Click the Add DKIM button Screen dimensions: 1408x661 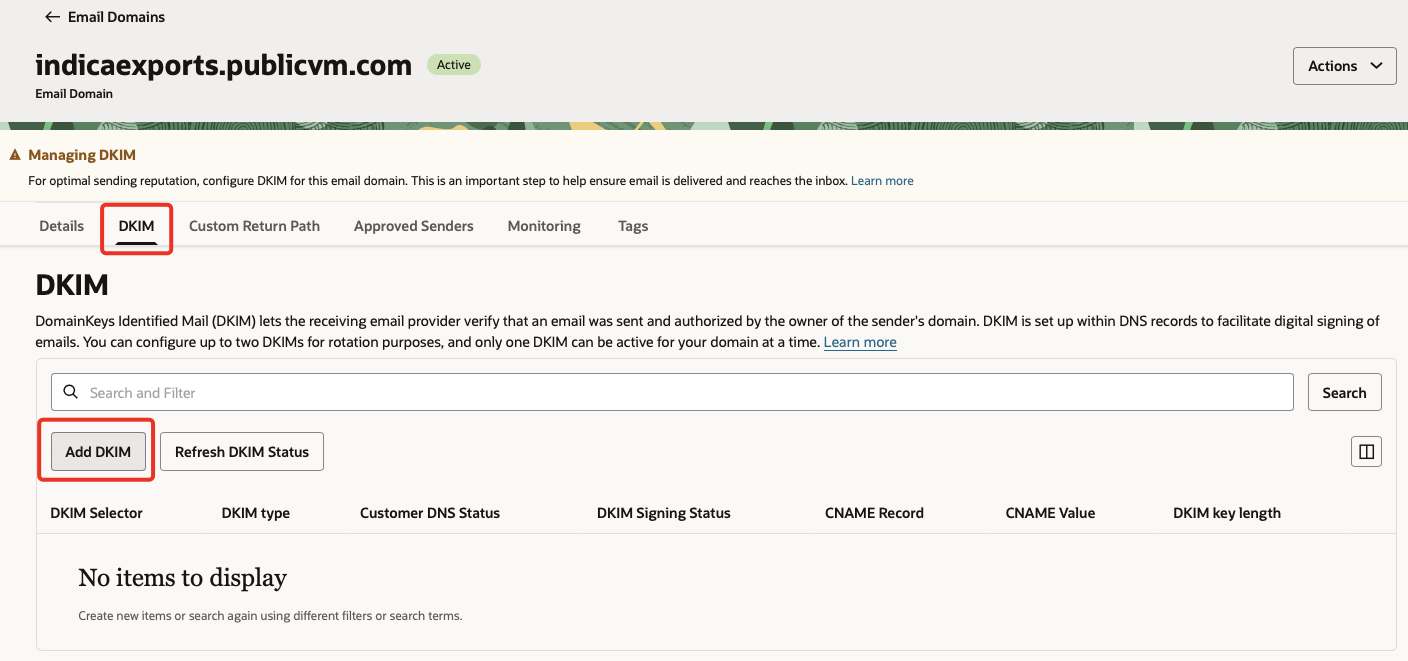[96, 451]
